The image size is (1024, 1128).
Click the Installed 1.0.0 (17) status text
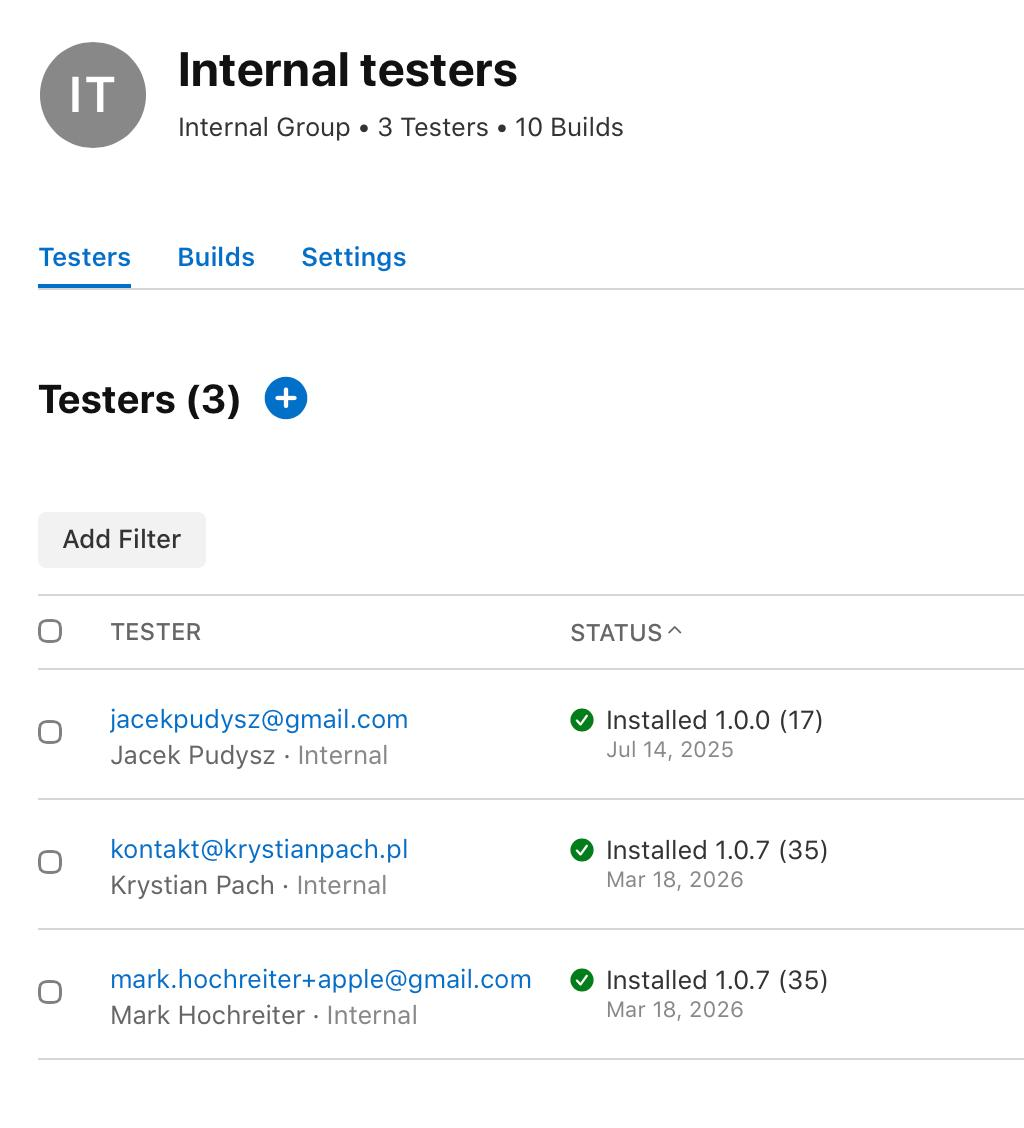(715, 720)
